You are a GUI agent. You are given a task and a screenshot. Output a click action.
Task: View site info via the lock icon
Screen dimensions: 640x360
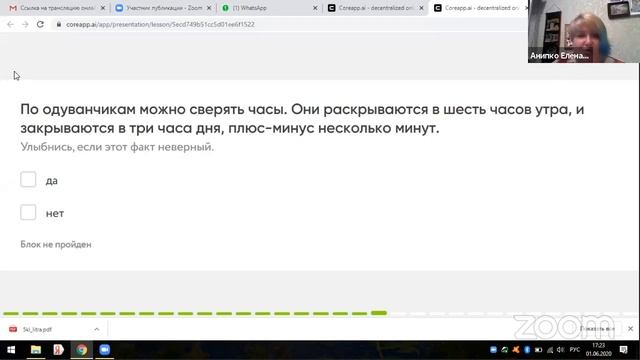click(x=59, y=24)
